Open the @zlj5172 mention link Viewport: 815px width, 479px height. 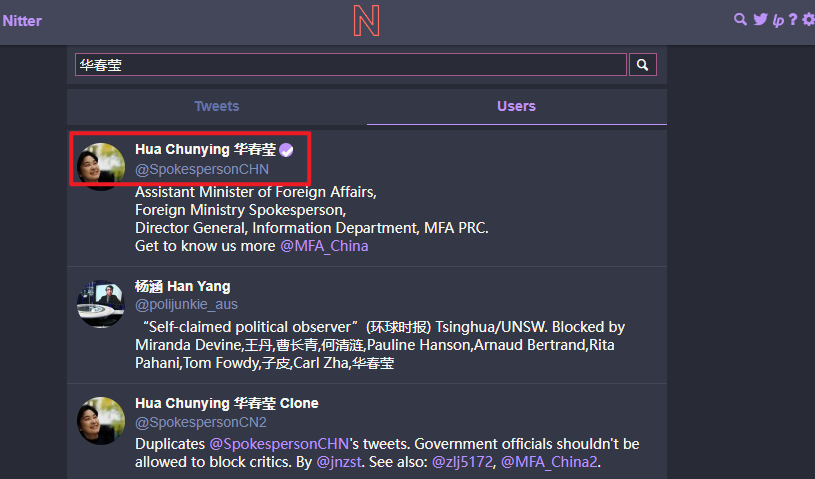(x=462, y=462)
